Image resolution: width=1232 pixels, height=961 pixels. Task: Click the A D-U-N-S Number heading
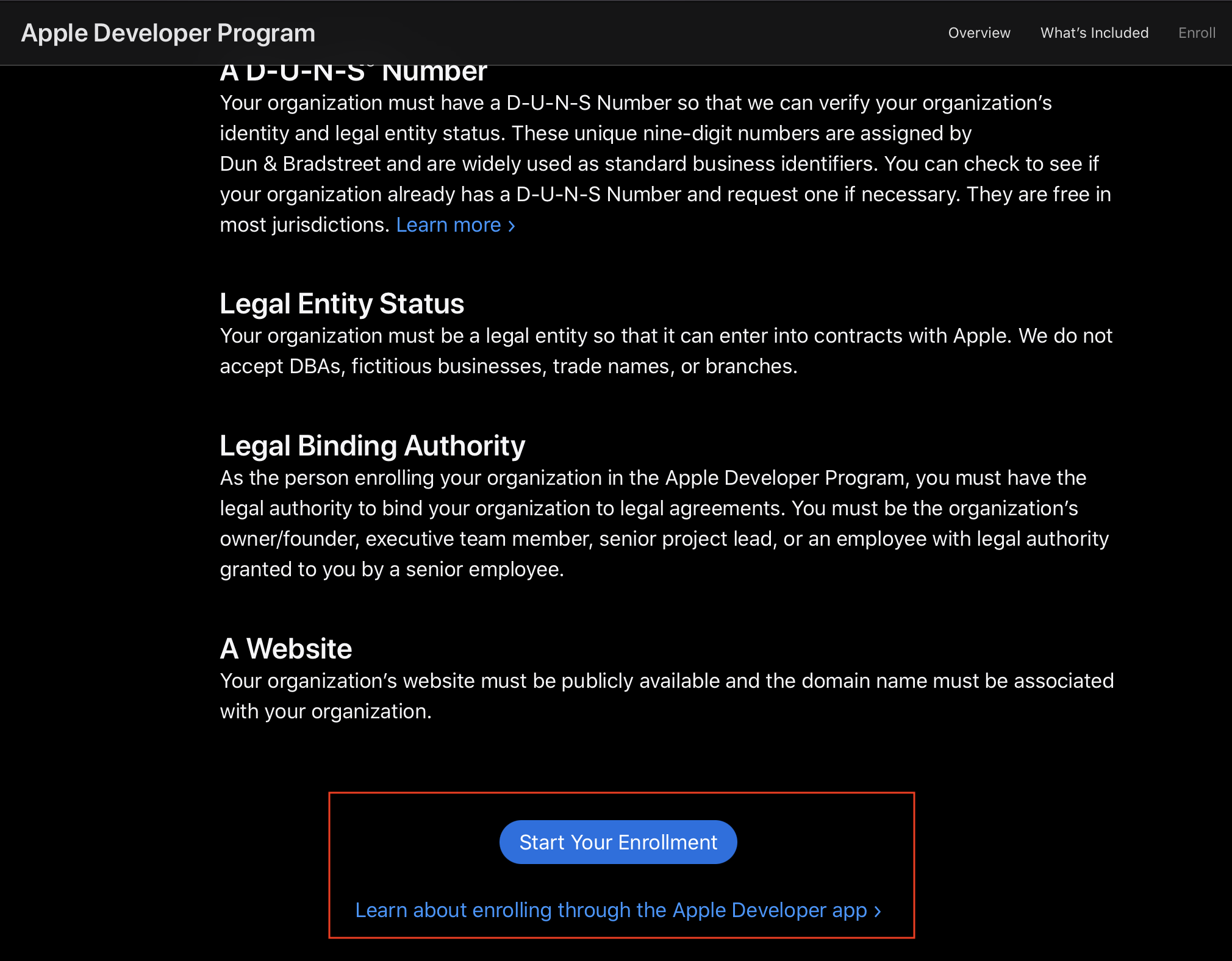pos(354,73)
